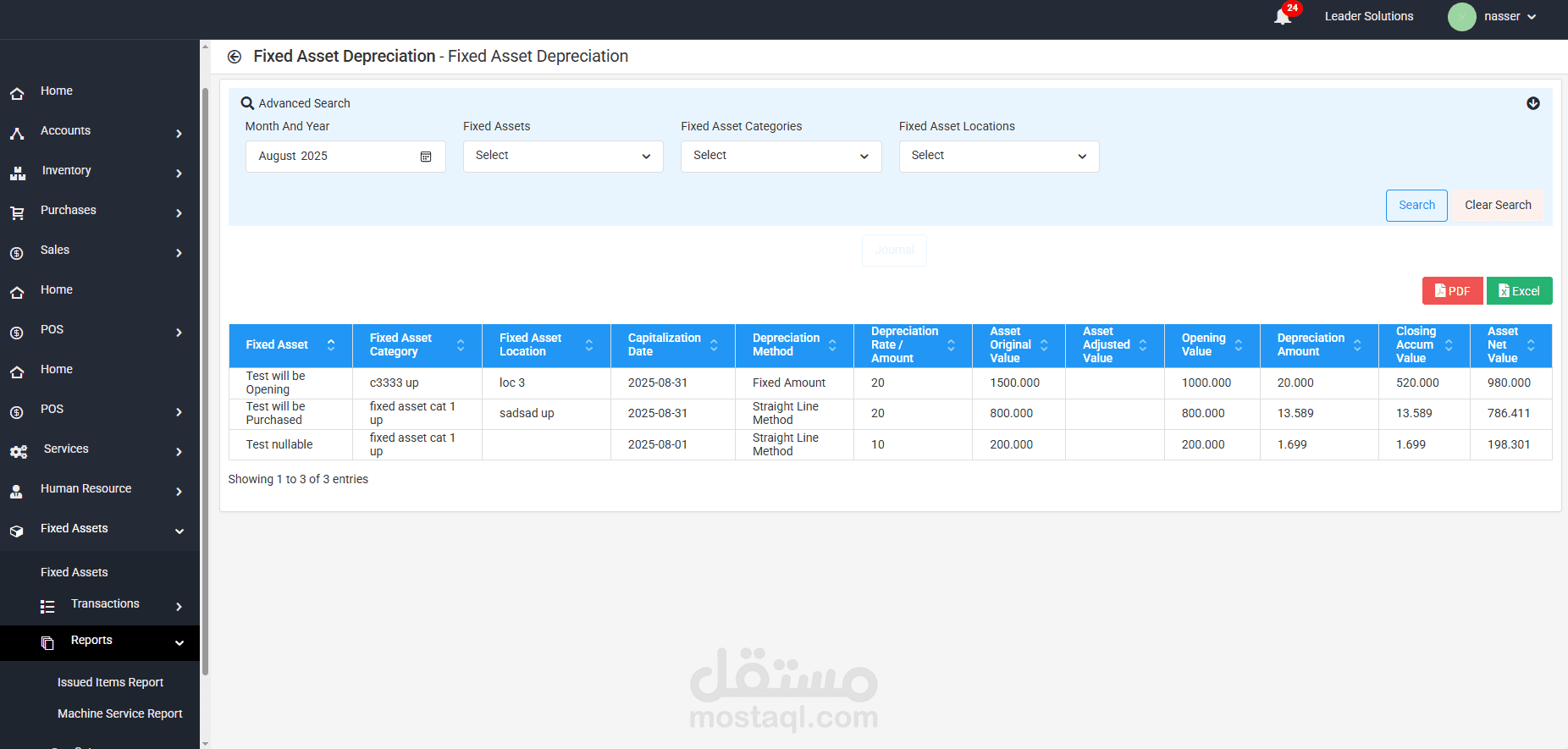The height and width of the screenshot is (749, 1568).
Task: Sort by Fixed Asset Location column arrows
Action: pyautogui.click(x=589, y=344)
